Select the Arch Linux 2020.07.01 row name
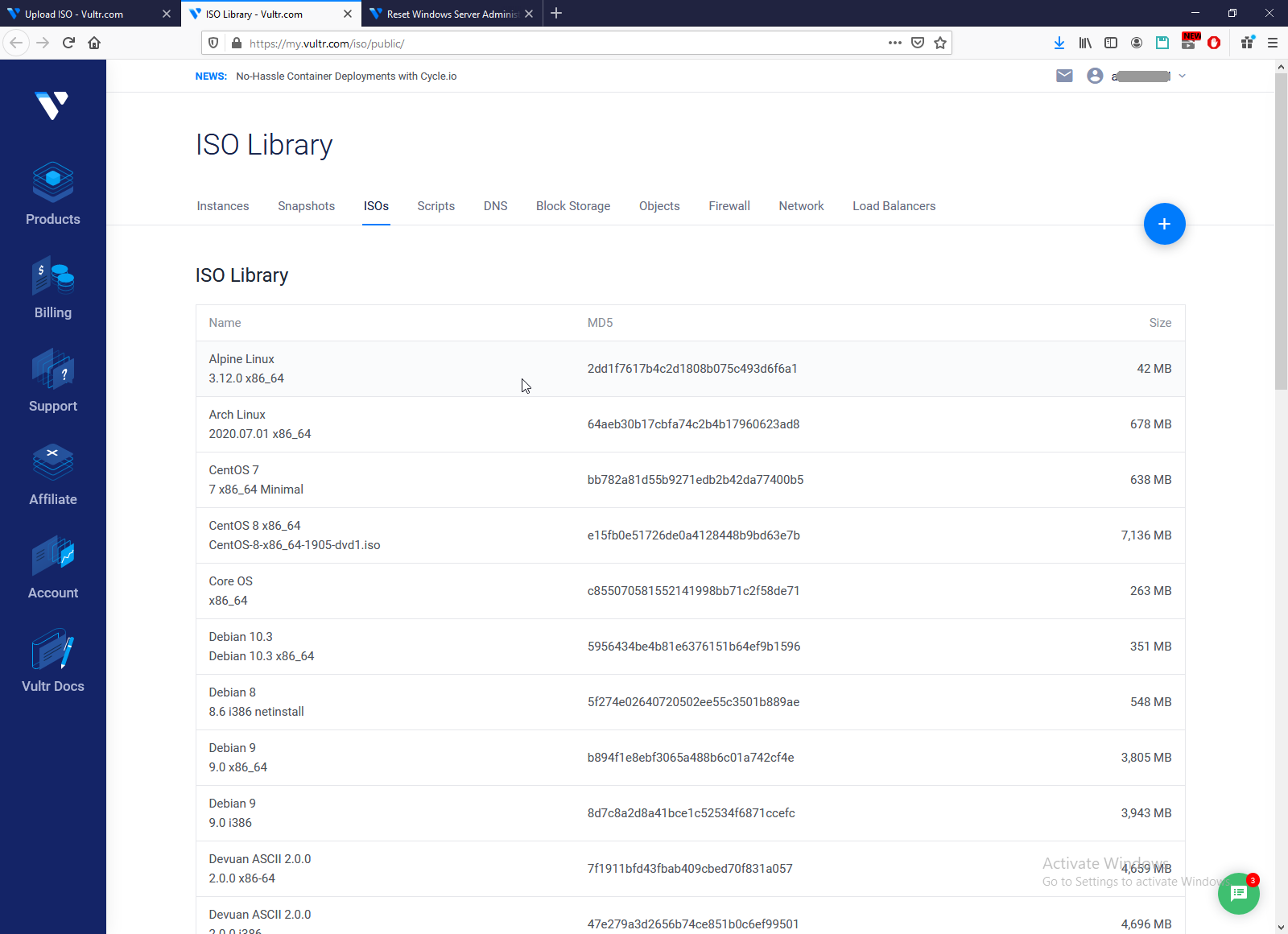Screen dimensions: 1288x934 pos(260,424)
